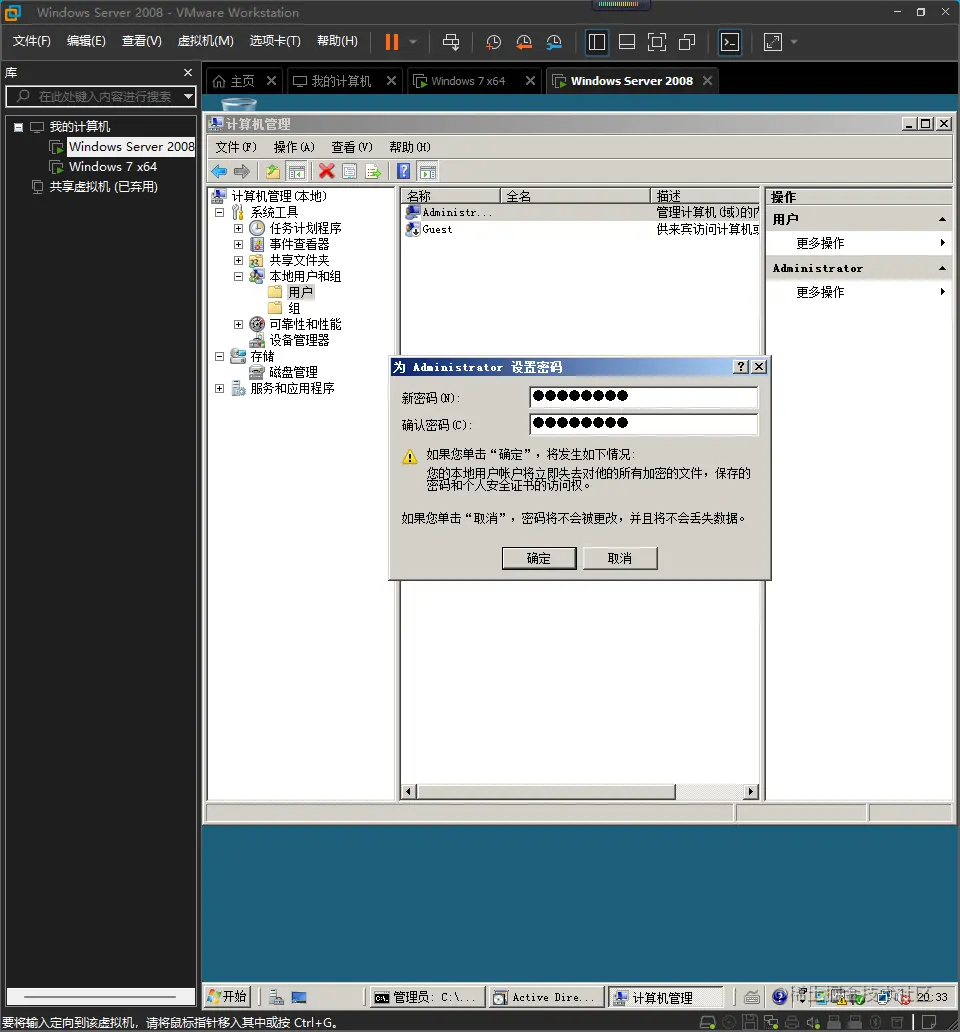Viewport: 960px width, 1032px height.
Task: Select Windows 7 x64 in library
Action: [113, 167]
